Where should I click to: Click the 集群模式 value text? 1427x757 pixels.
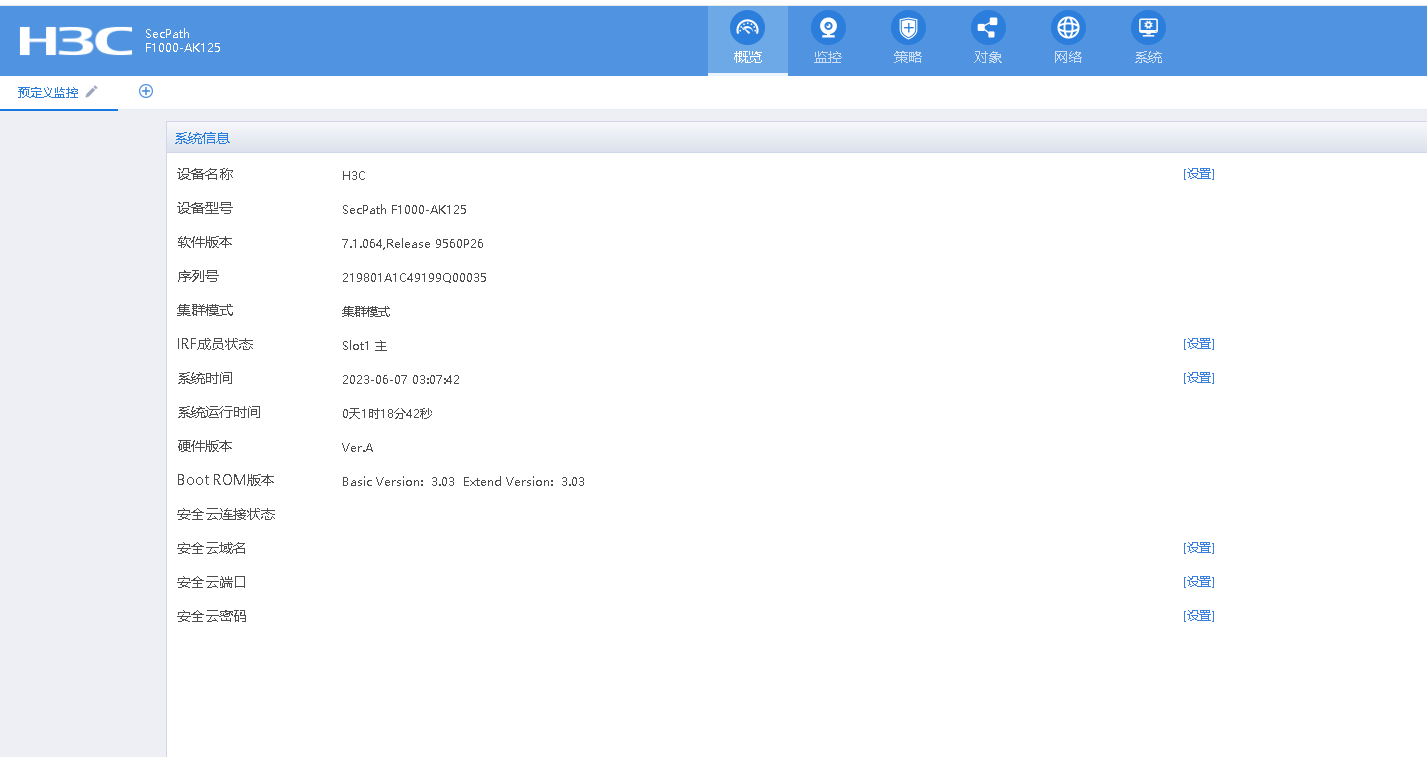pos(366,312)
